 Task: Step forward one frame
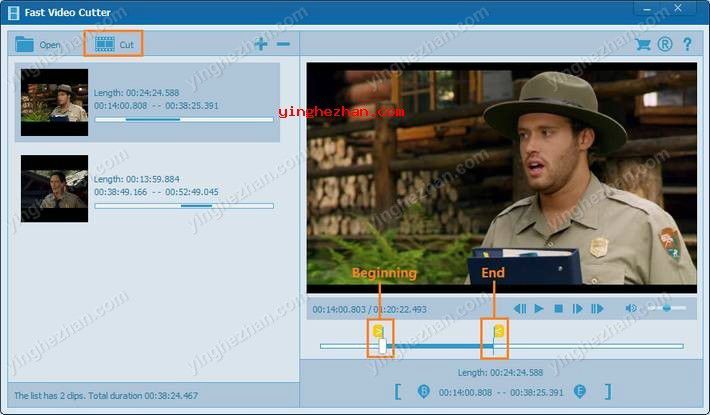click(x=578, y=309)
